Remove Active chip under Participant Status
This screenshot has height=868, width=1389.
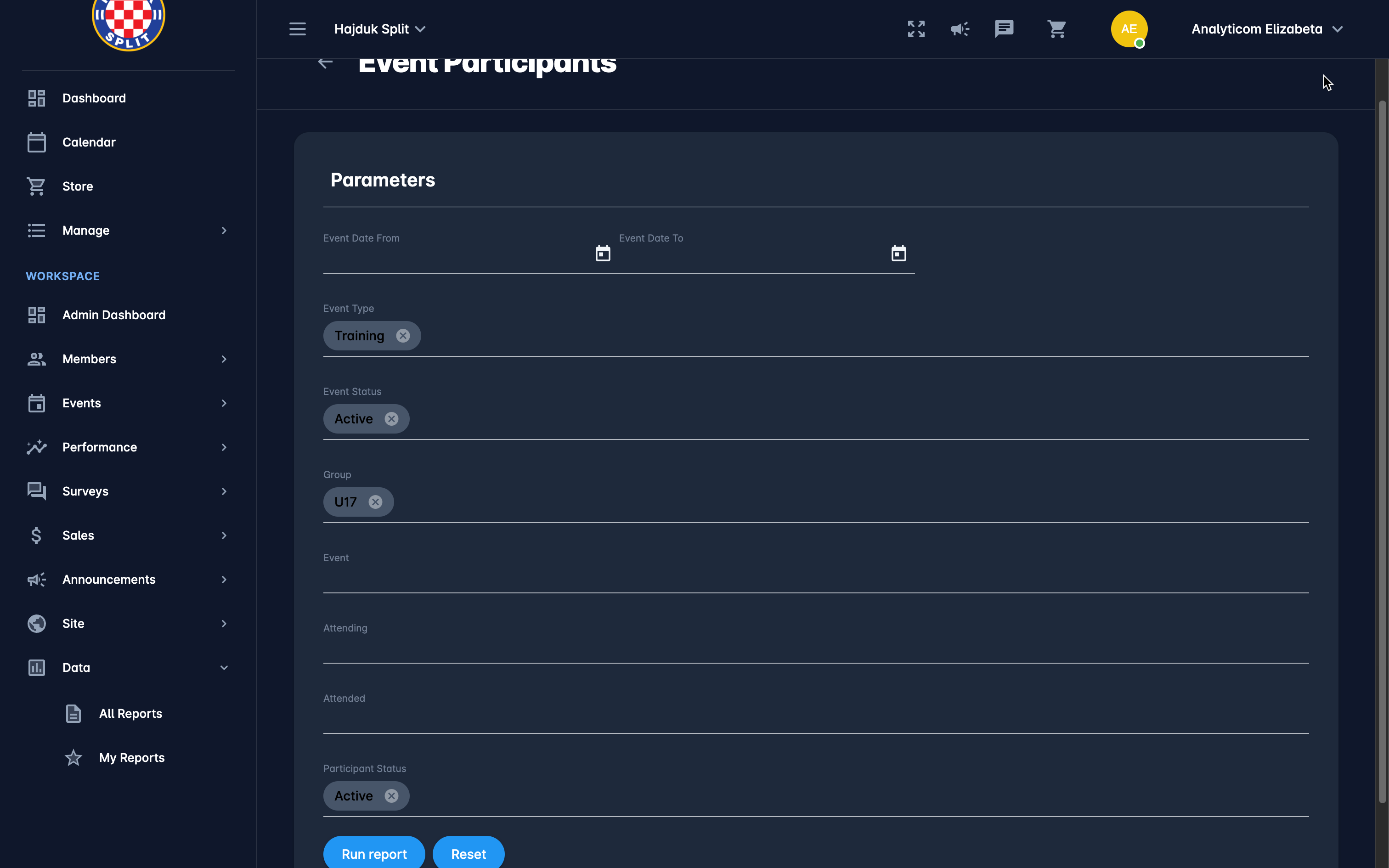pos(391,795)
